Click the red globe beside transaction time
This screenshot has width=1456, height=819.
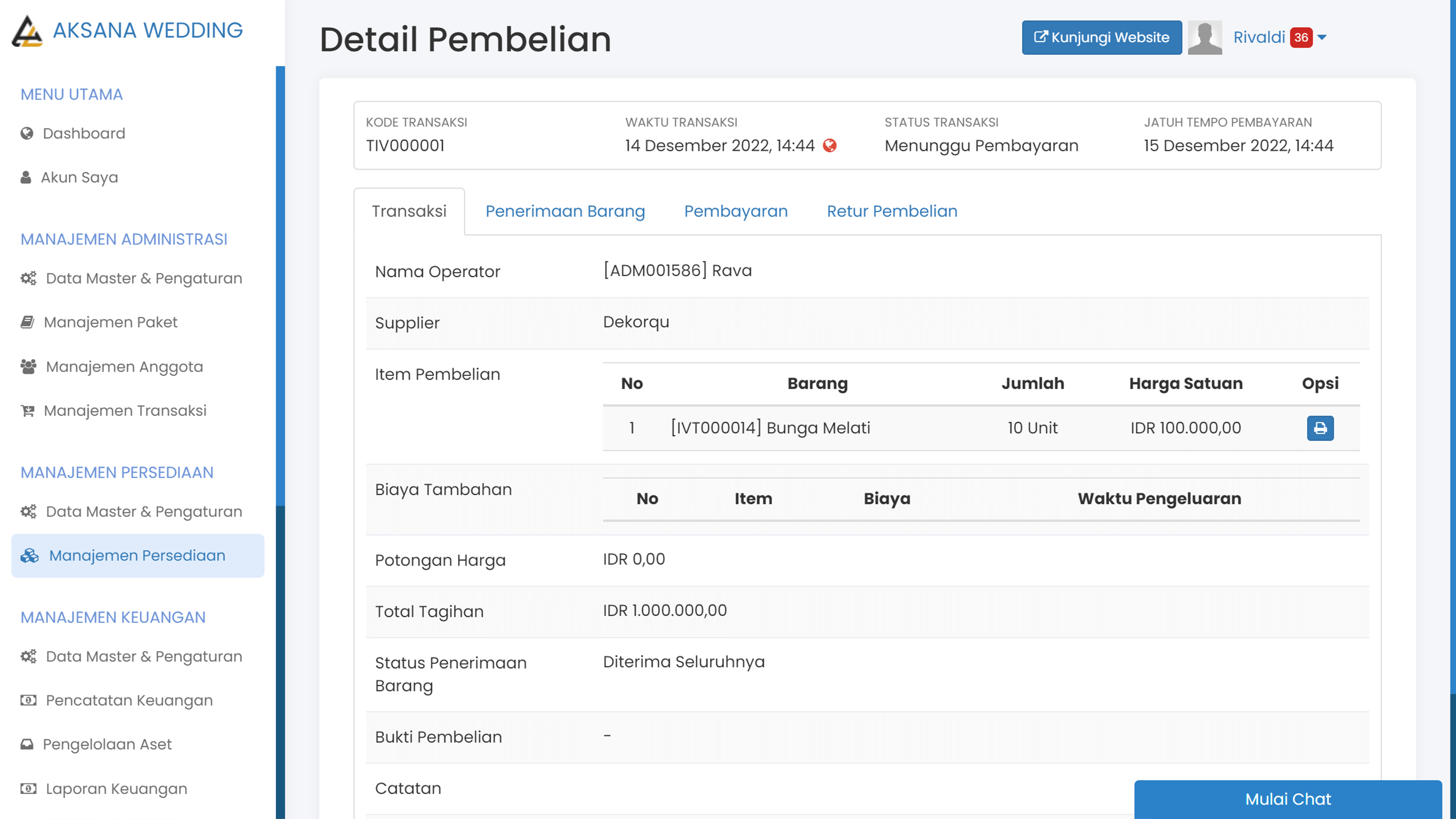[x=828, y=146]
